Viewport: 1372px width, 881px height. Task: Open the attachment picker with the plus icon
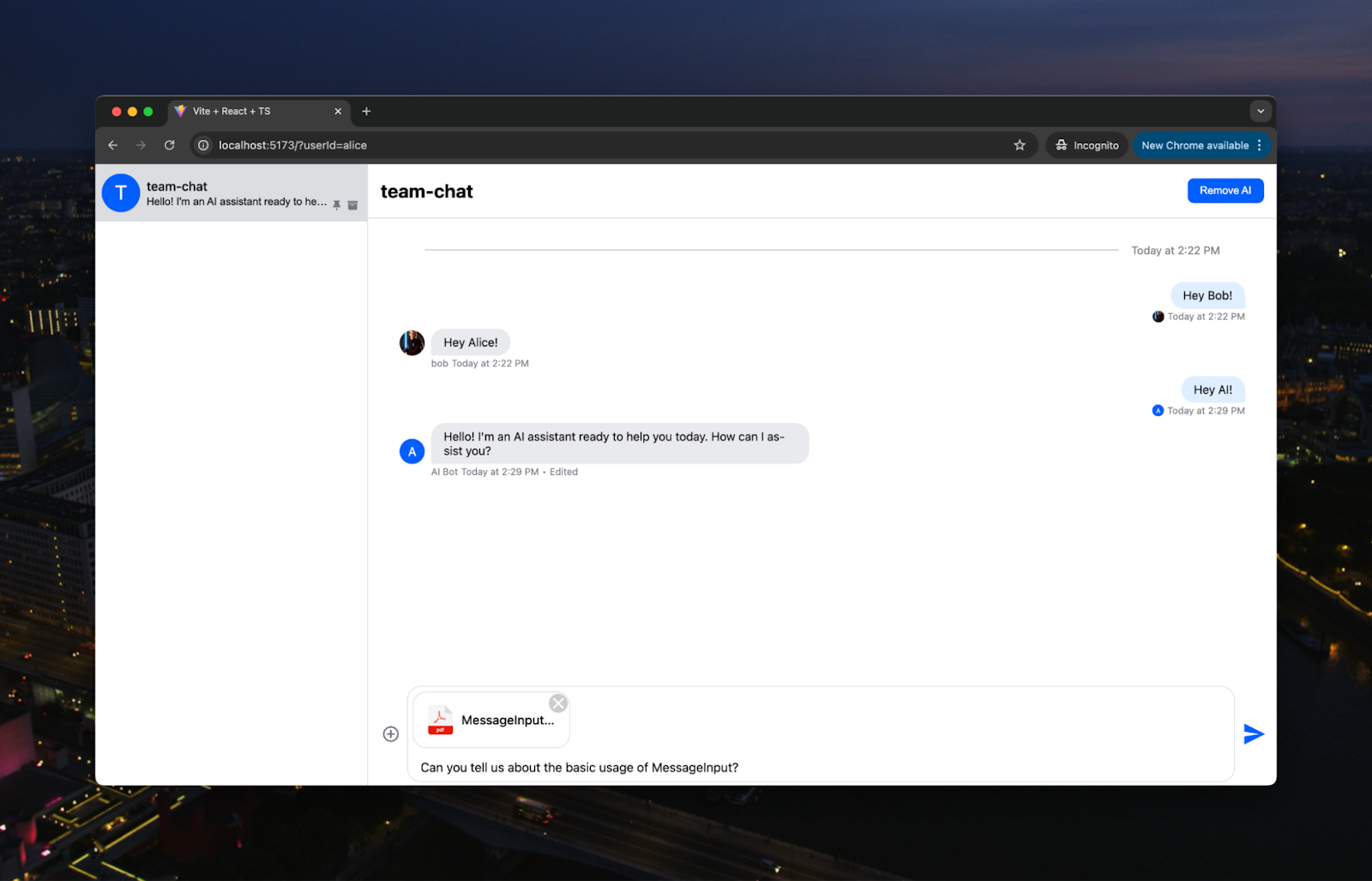(391, 733)
